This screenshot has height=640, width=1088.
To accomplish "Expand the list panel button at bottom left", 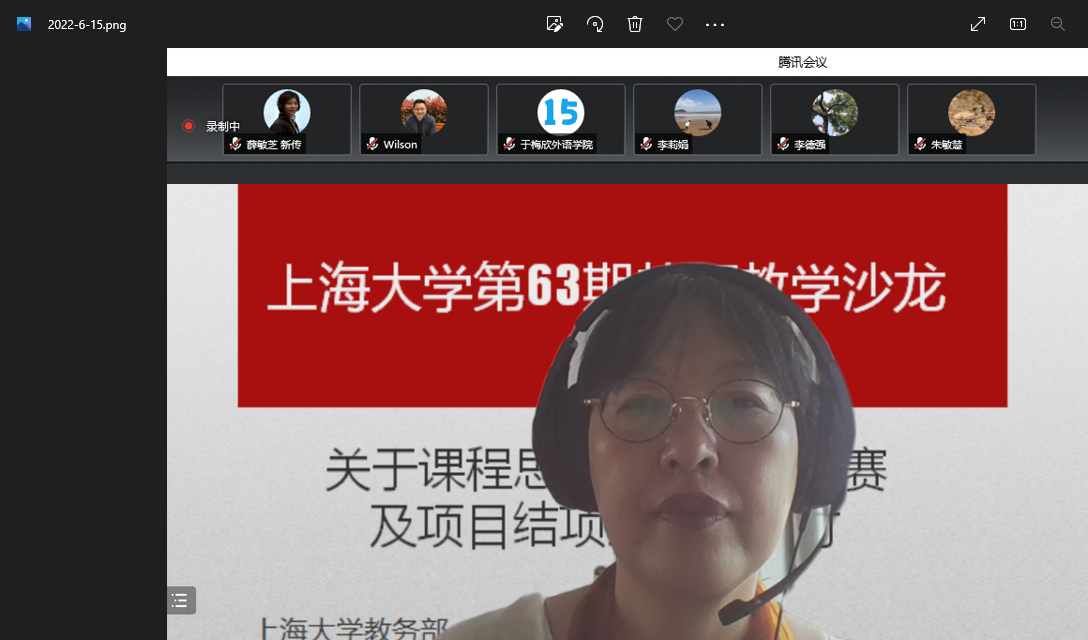I will pos(180,600).
